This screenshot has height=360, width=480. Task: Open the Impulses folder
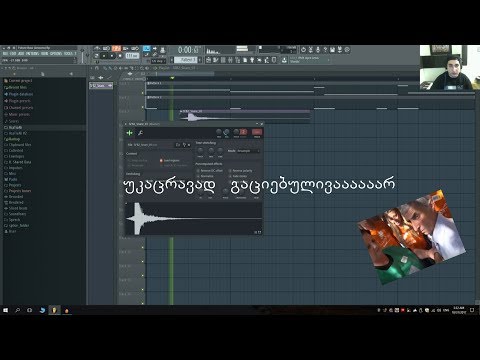tap(13, 168)
